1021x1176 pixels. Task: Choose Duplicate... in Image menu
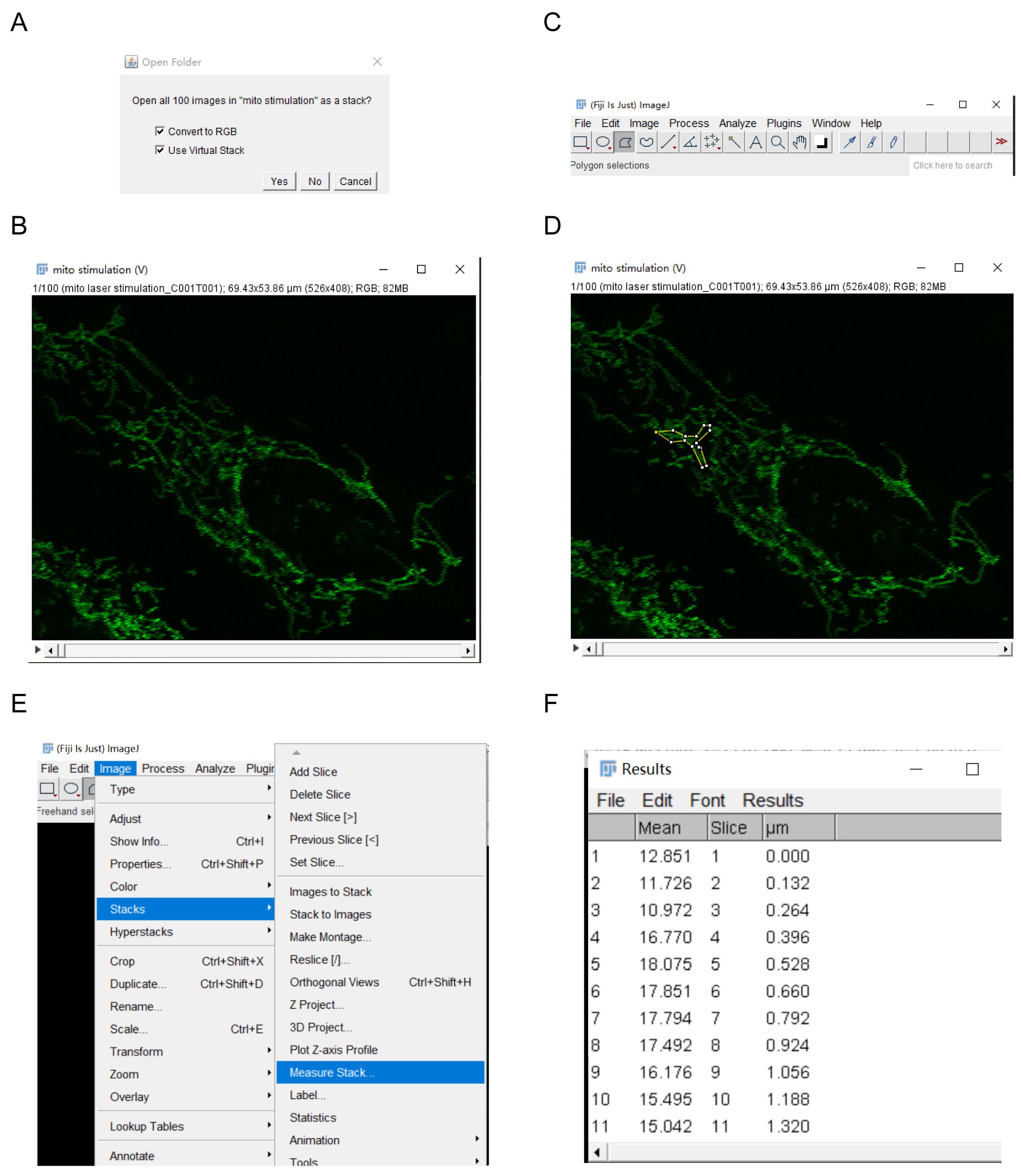click(185, 984)
